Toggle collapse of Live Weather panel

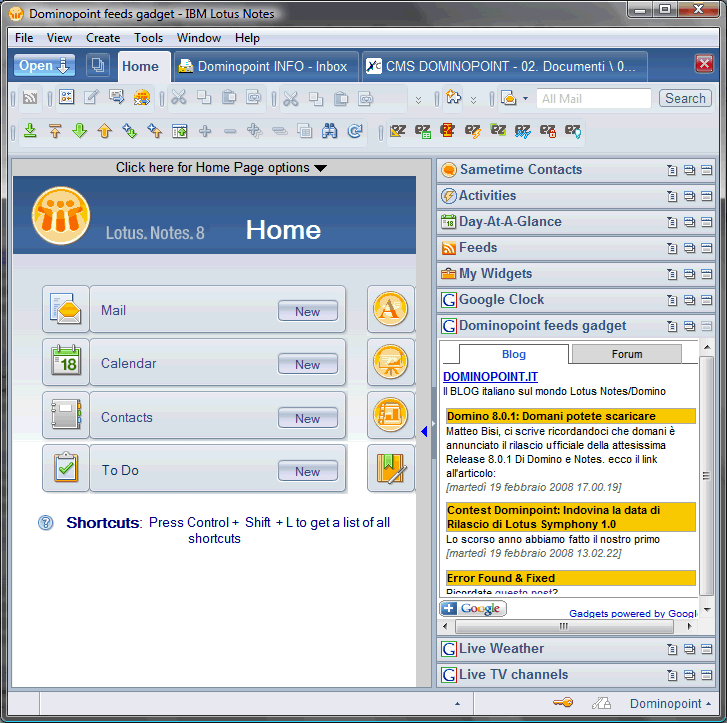click(x=706, y=649)
